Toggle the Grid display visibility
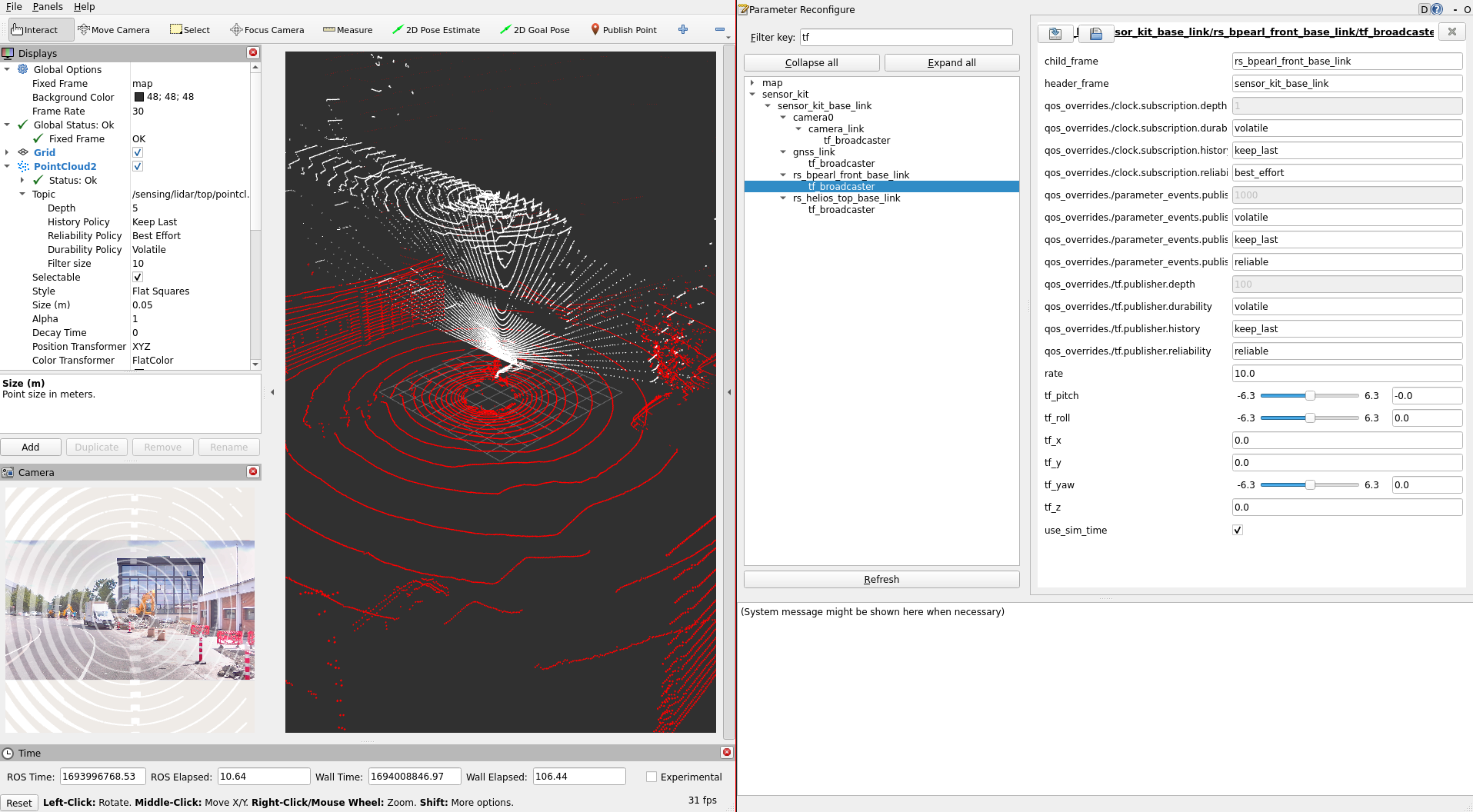Screen dimensions: 1473x812 [137, 152]
